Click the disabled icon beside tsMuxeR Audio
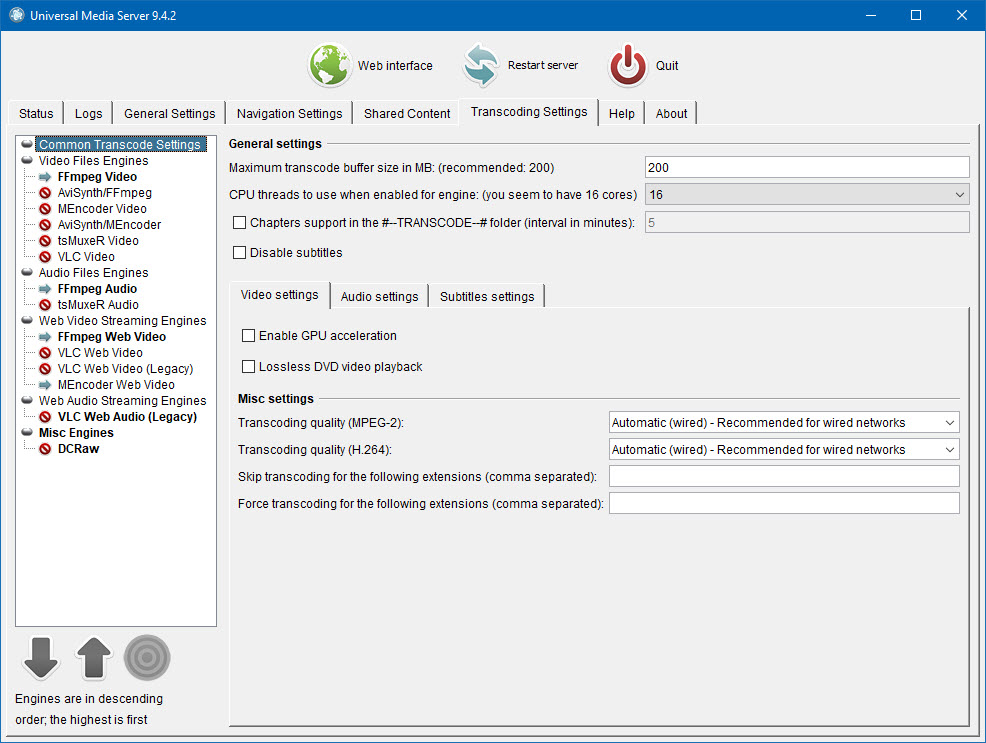The height and width of the screenshot is (743, 986). point(45,305)
